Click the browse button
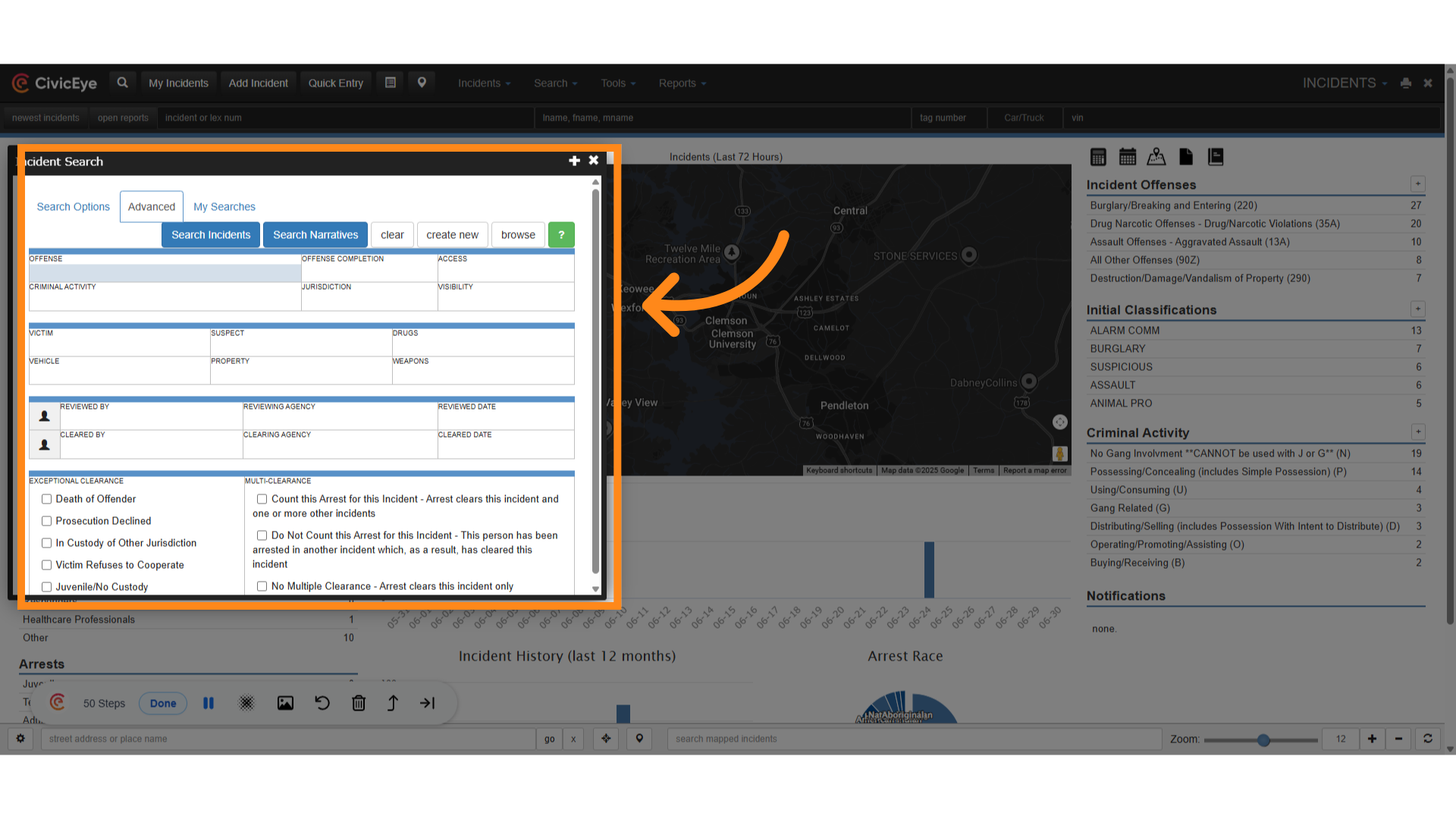The width and height of the screenshot is (1456, 819). 518,235
